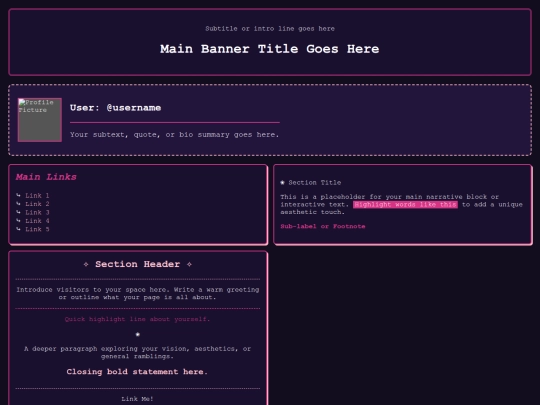The height and width of the screenshot is (405, 540).
Task: Click the 'Sub-label or Footnote' pink text
Action: [x=323, y=226]
